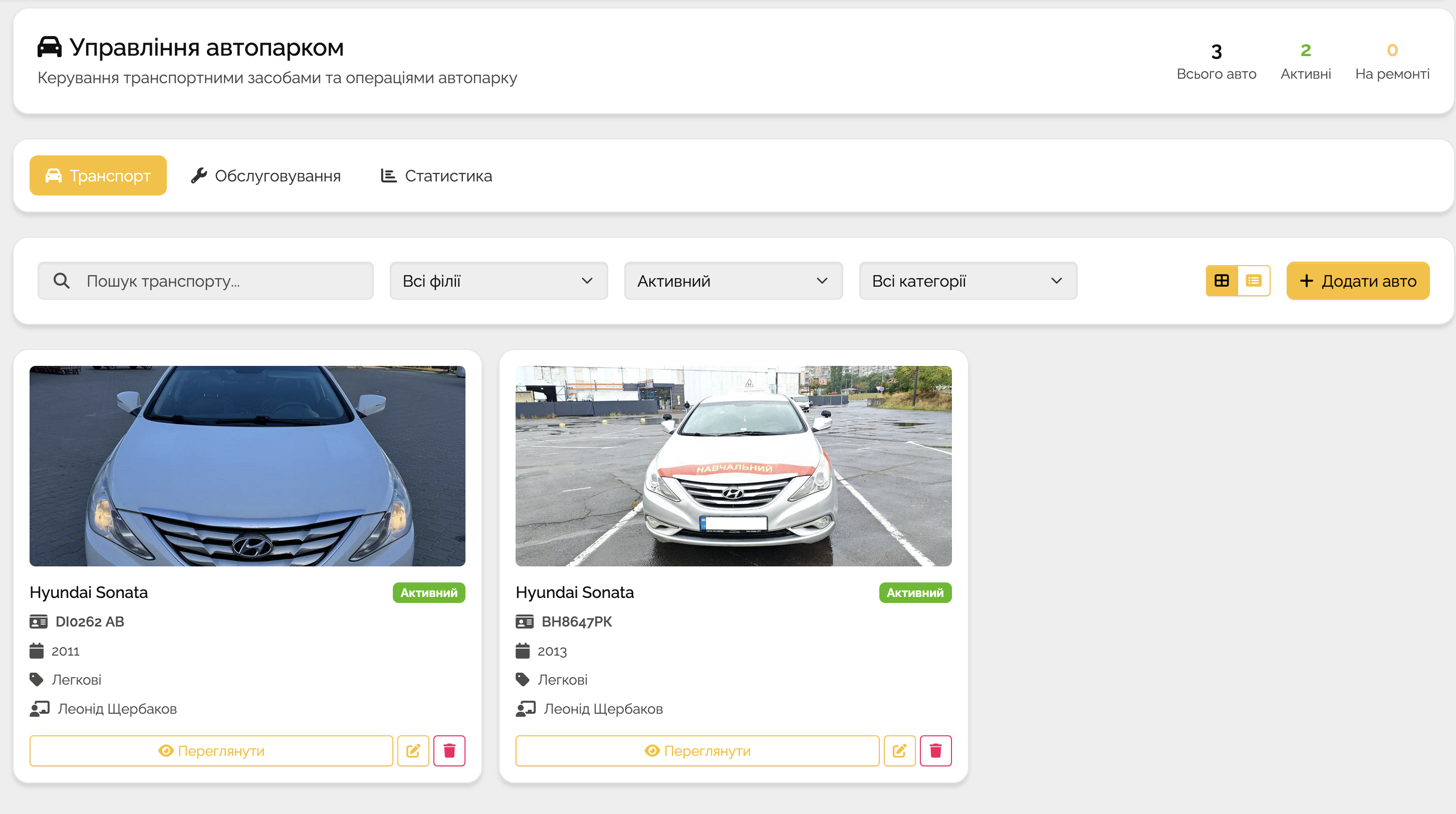
Task: Switch to the Статистика tab
Action: pos(436,176)
